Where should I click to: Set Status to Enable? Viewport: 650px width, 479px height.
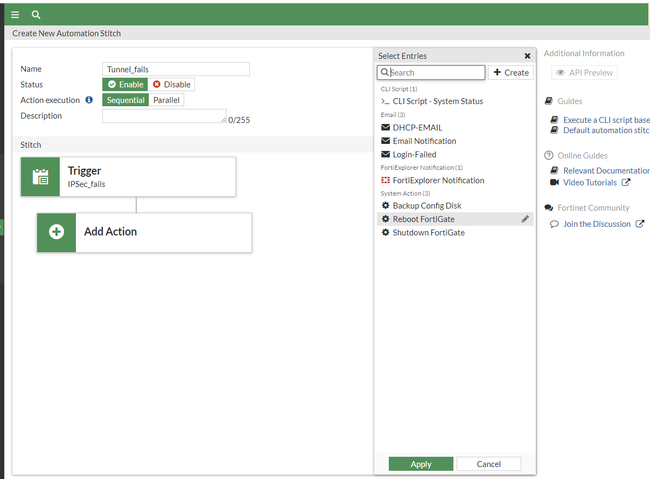(125, 84)
